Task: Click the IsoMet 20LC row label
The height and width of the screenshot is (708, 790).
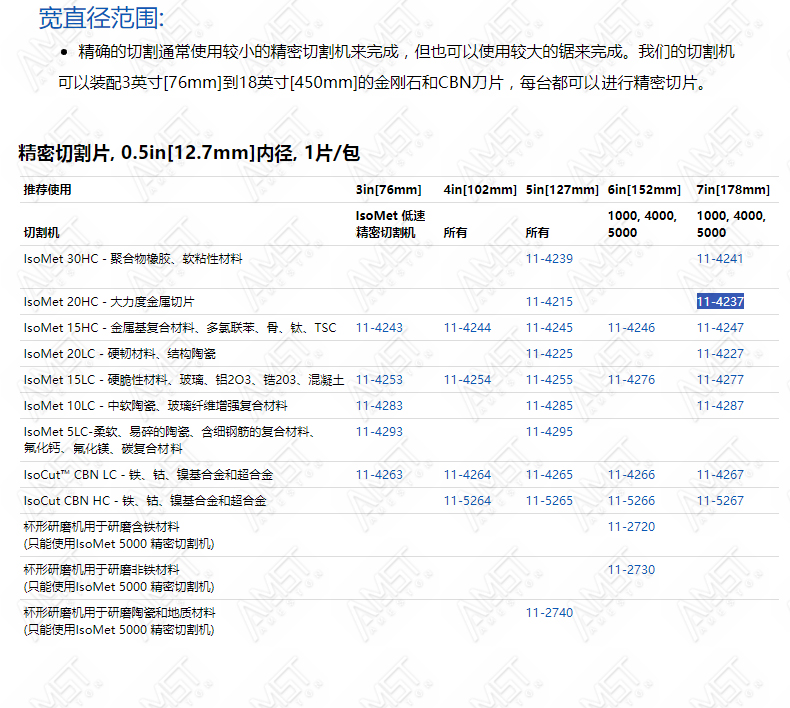Action: point(119,354)
